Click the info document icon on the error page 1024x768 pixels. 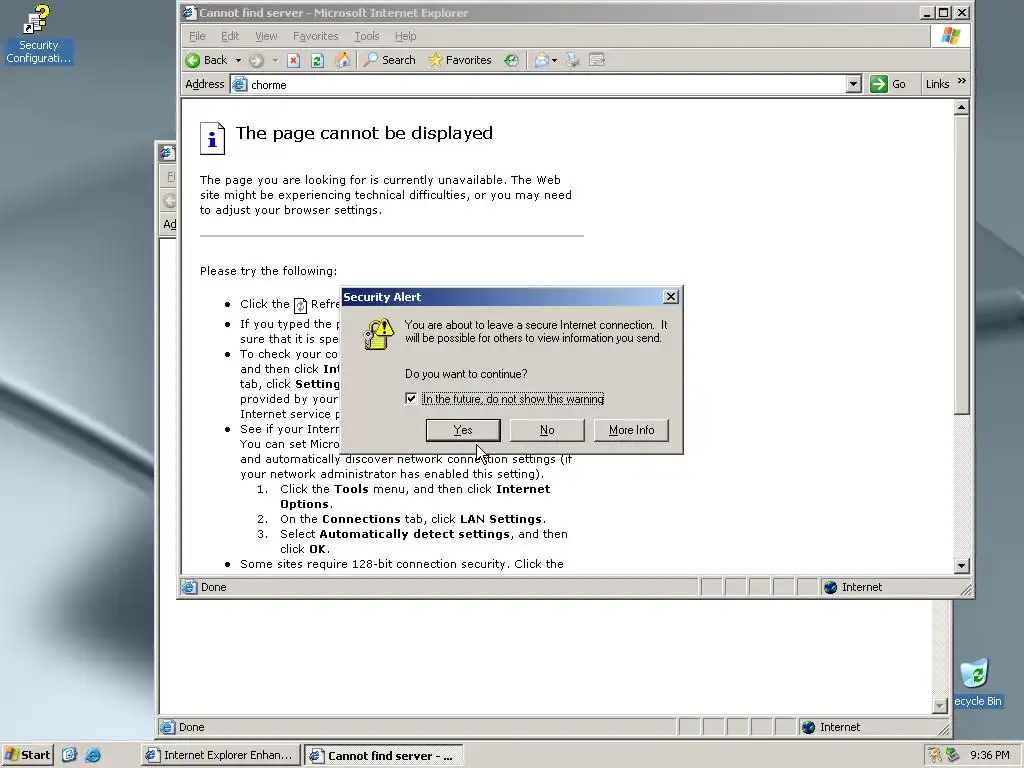click(212, 138)
